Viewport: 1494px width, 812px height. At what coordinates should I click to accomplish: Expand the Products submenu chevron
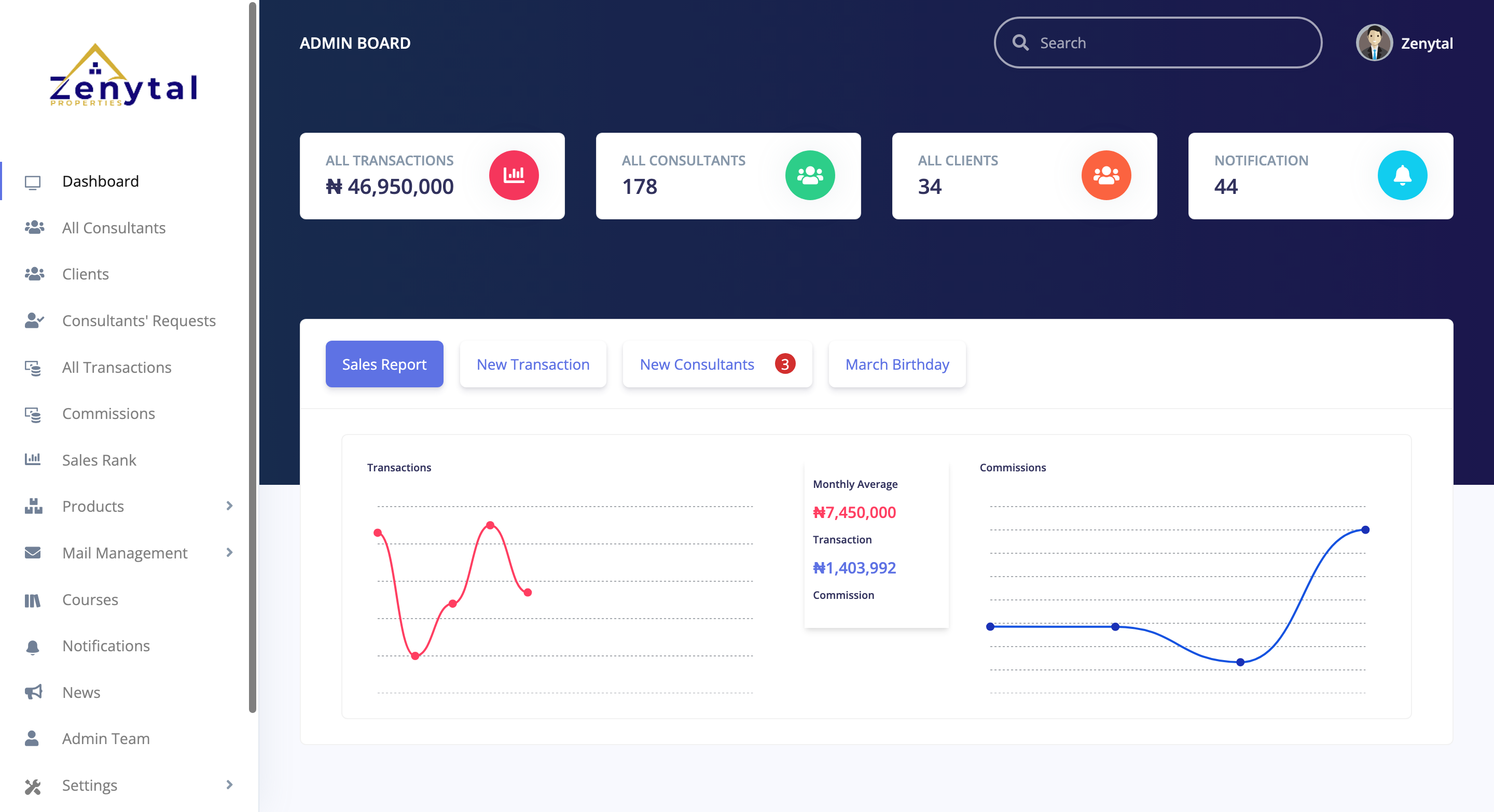[x=230, y=506]
